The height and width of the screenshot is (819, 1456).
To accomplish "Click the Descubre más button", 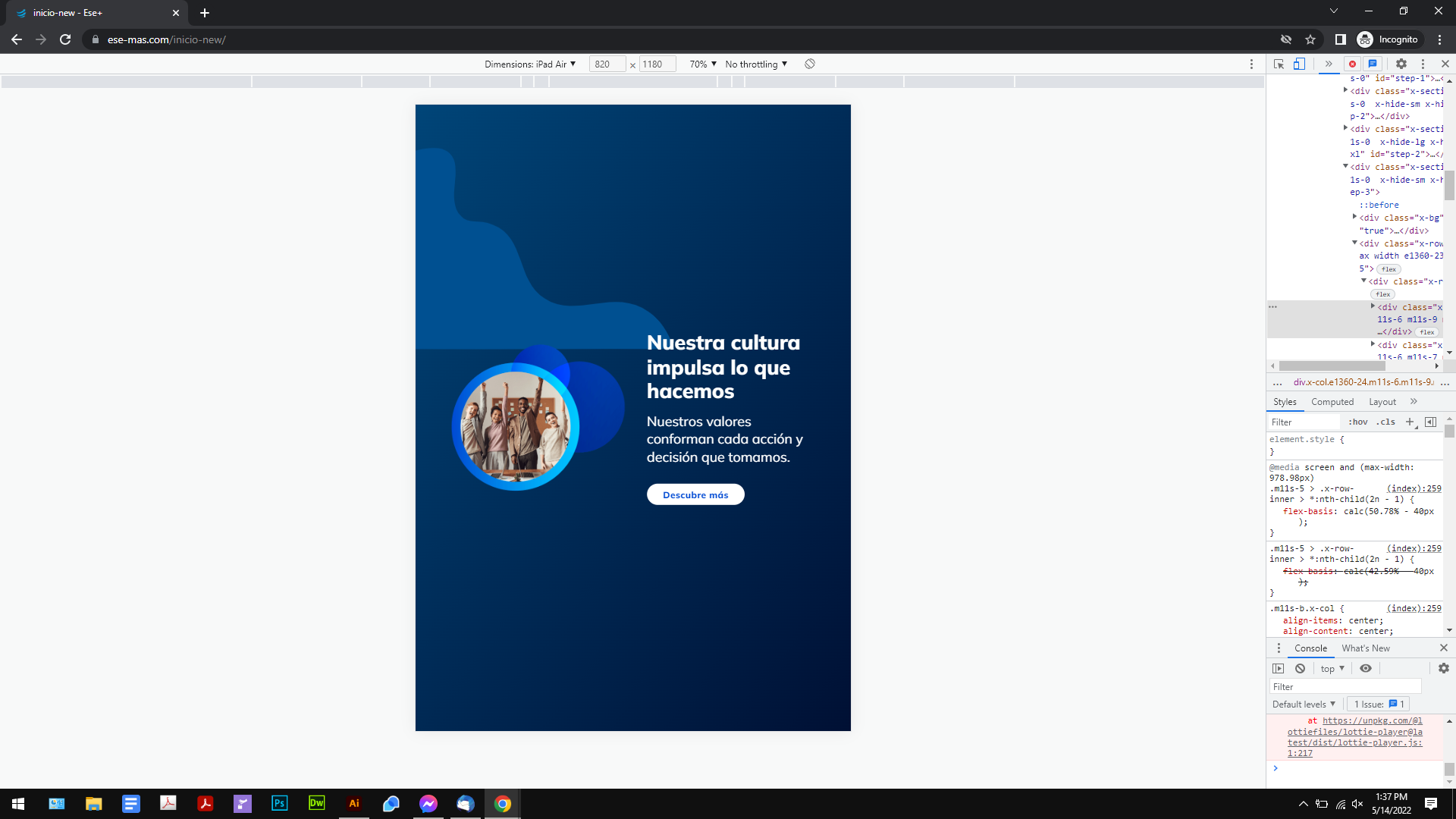I will point(695,494).
